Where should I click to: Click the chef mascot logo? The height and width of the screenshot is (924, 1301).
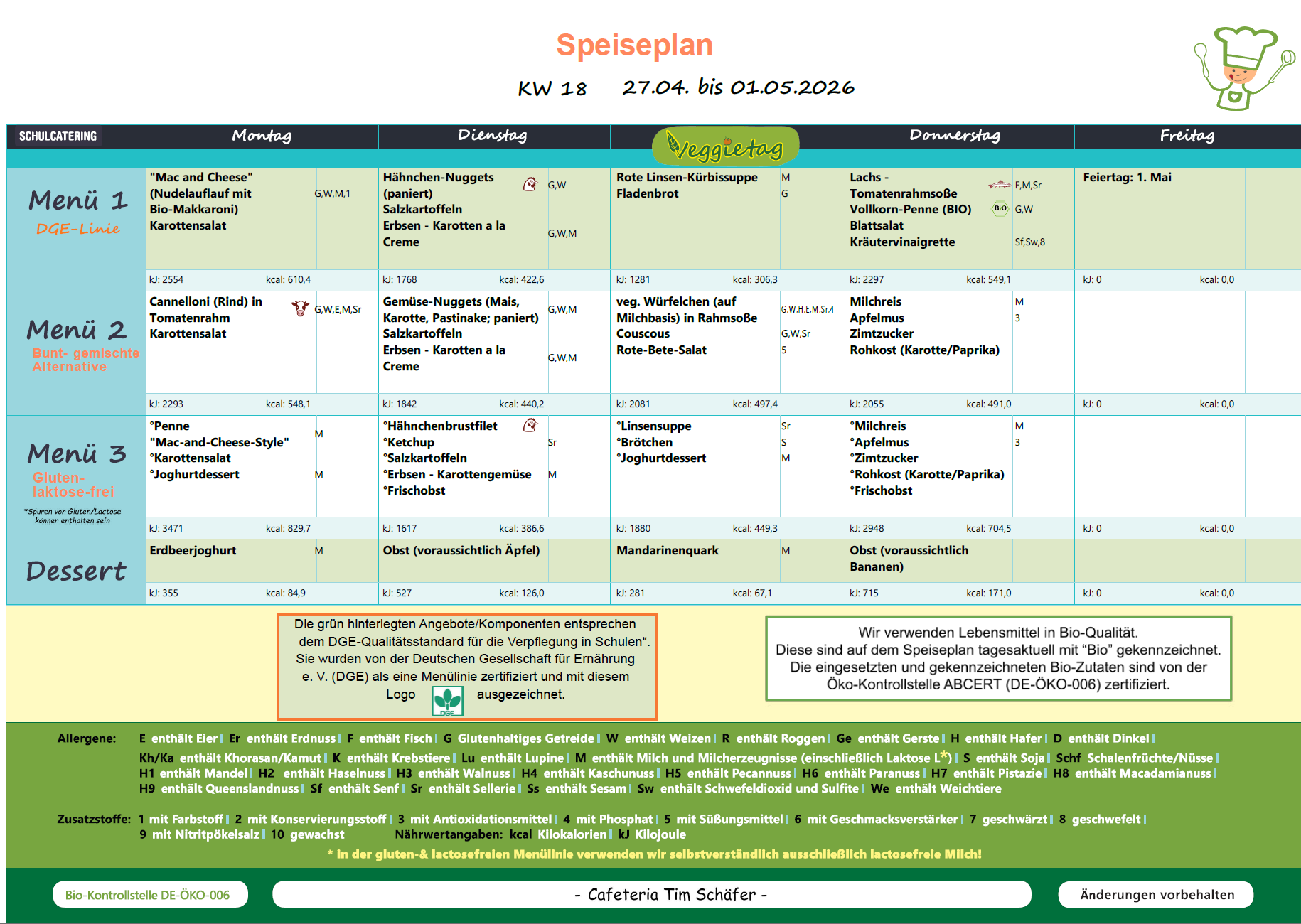(1243, 68)
